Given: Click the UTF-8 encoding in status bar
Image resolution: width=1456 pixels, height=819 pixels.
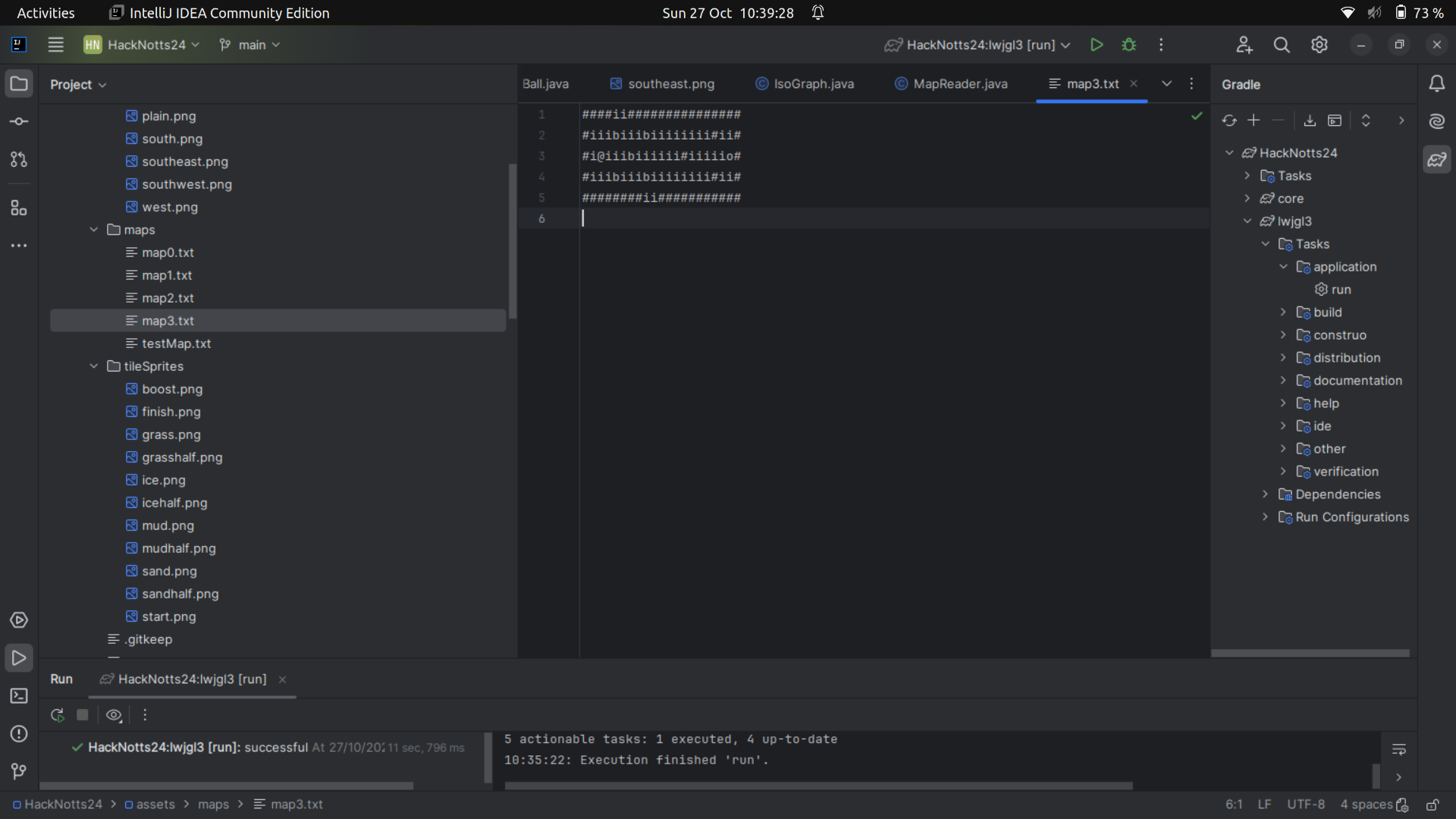Looking at the screenshot, I should point(1305,805).
